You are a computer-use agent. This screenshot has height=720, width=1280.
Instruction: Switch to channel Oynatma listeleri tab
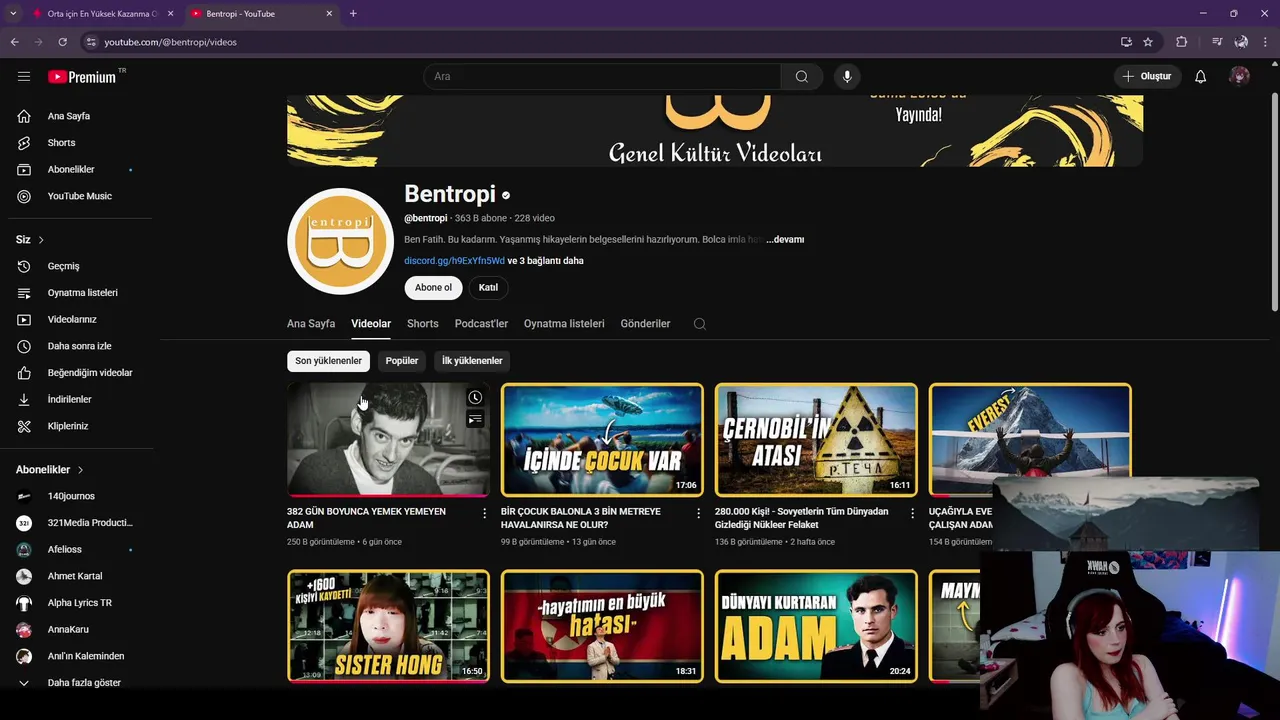[564, 324]
